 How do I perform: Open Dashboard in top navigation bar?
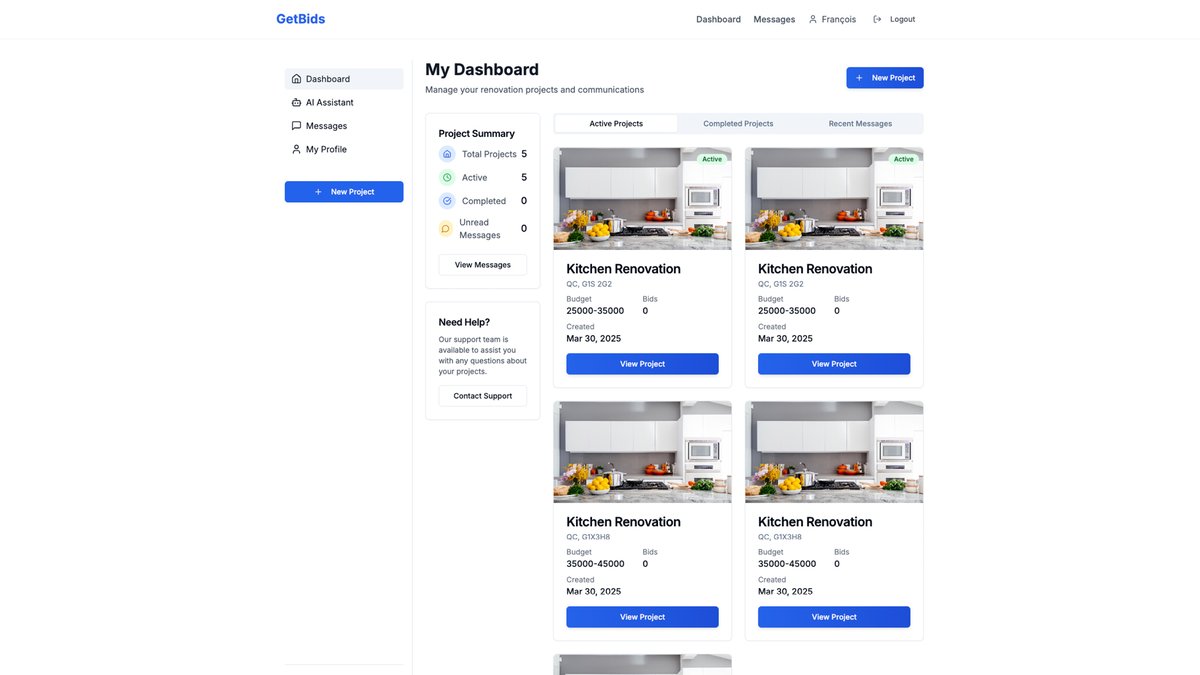click(x=718, y=19)
